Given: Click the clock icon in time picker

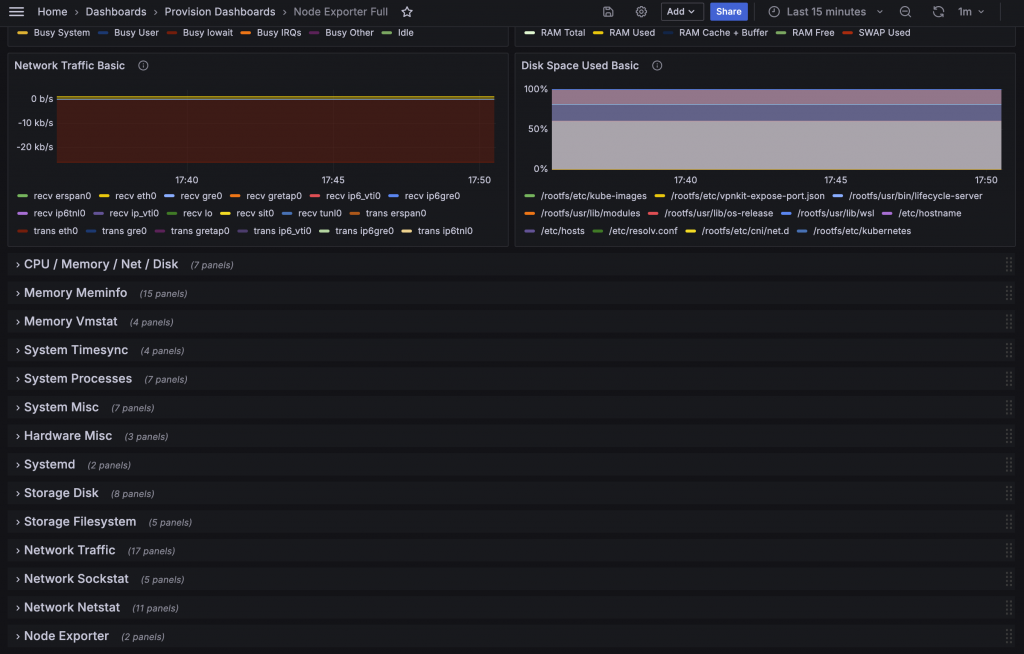Looking at the screenshot, I should (x=774, y=12).
